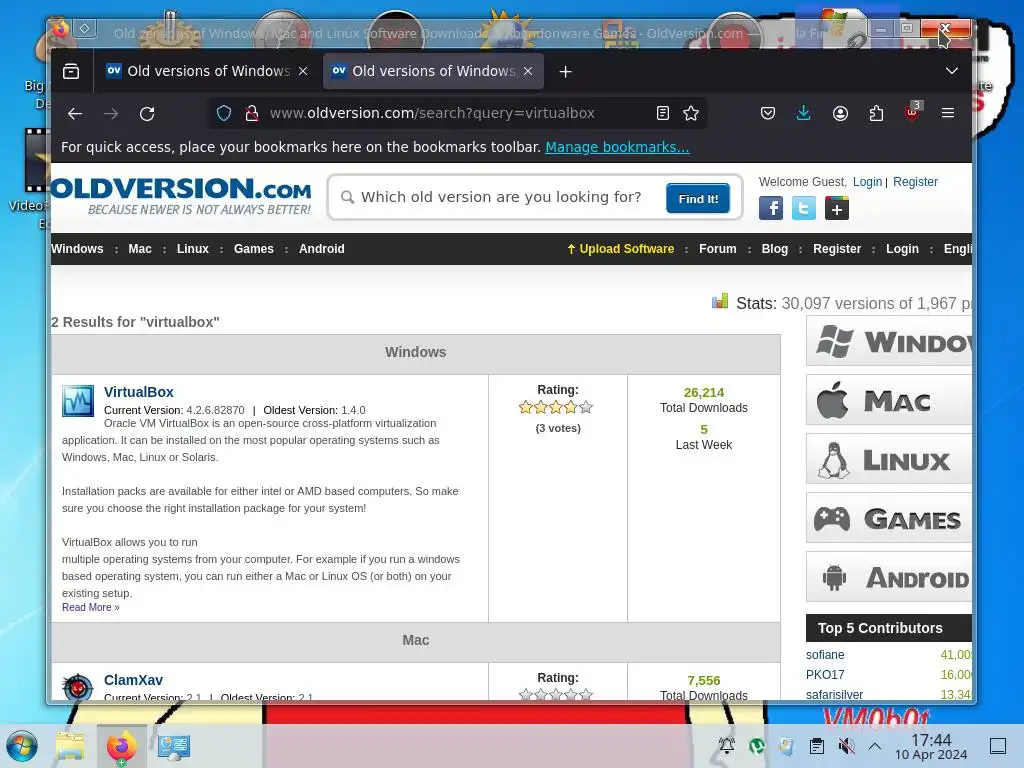This screenshot has width=1024, height=768.
Task: Reload the page with the refresh icon
Action: click(147, 114)
